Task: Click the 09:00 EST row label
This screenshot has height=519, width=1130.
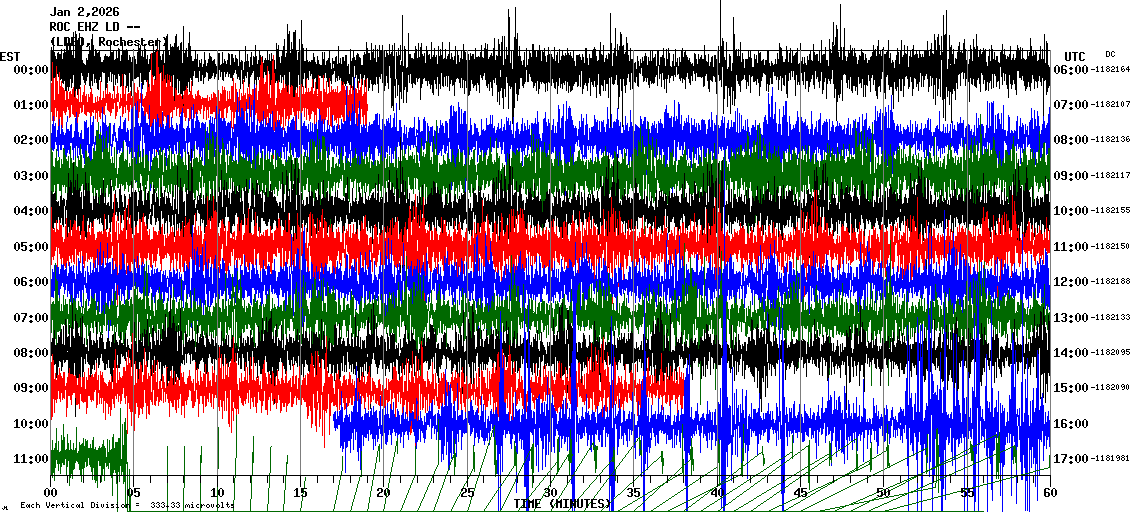Action: [x=32, y=388]
